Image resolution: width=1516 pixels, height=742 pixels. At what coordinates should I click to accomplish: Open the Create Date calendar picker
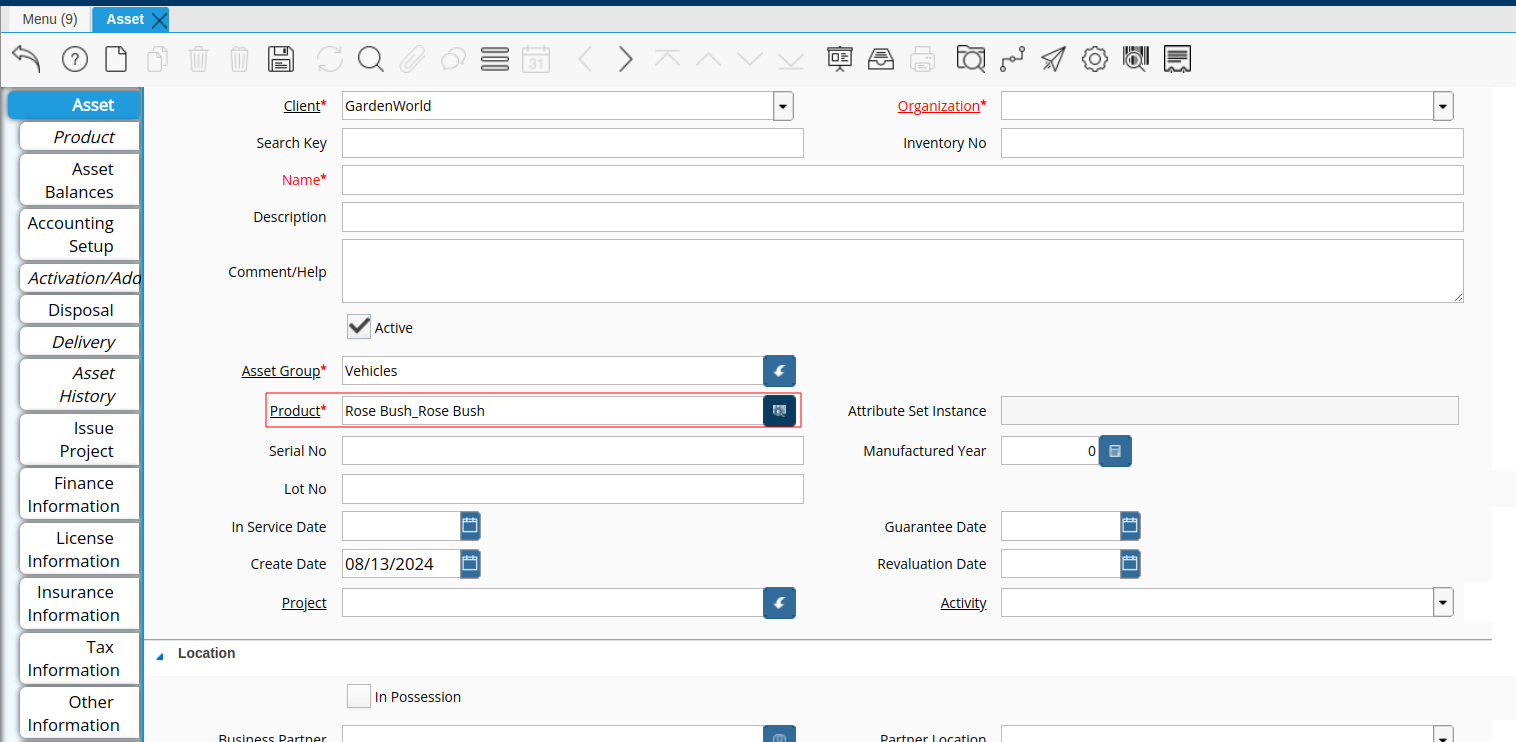pyautogui.click(x=470, y=564)
